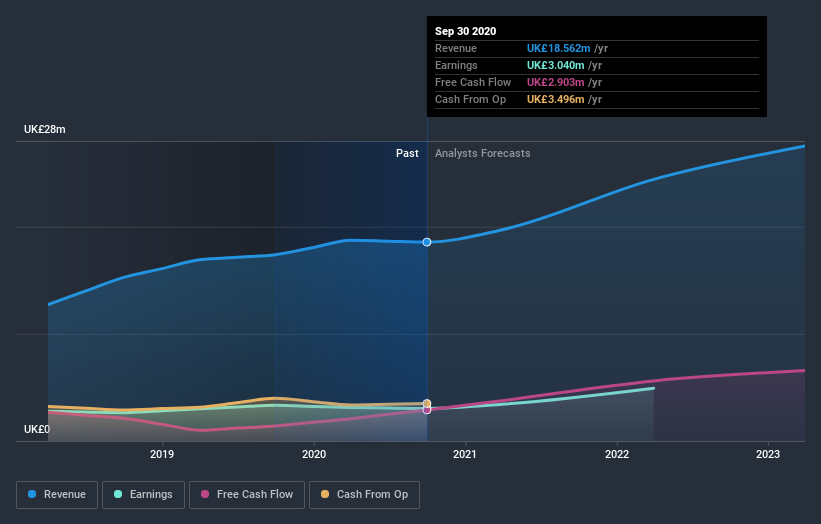Toggle the Earnings legend button
821x524 pixels.
[143, 495]
